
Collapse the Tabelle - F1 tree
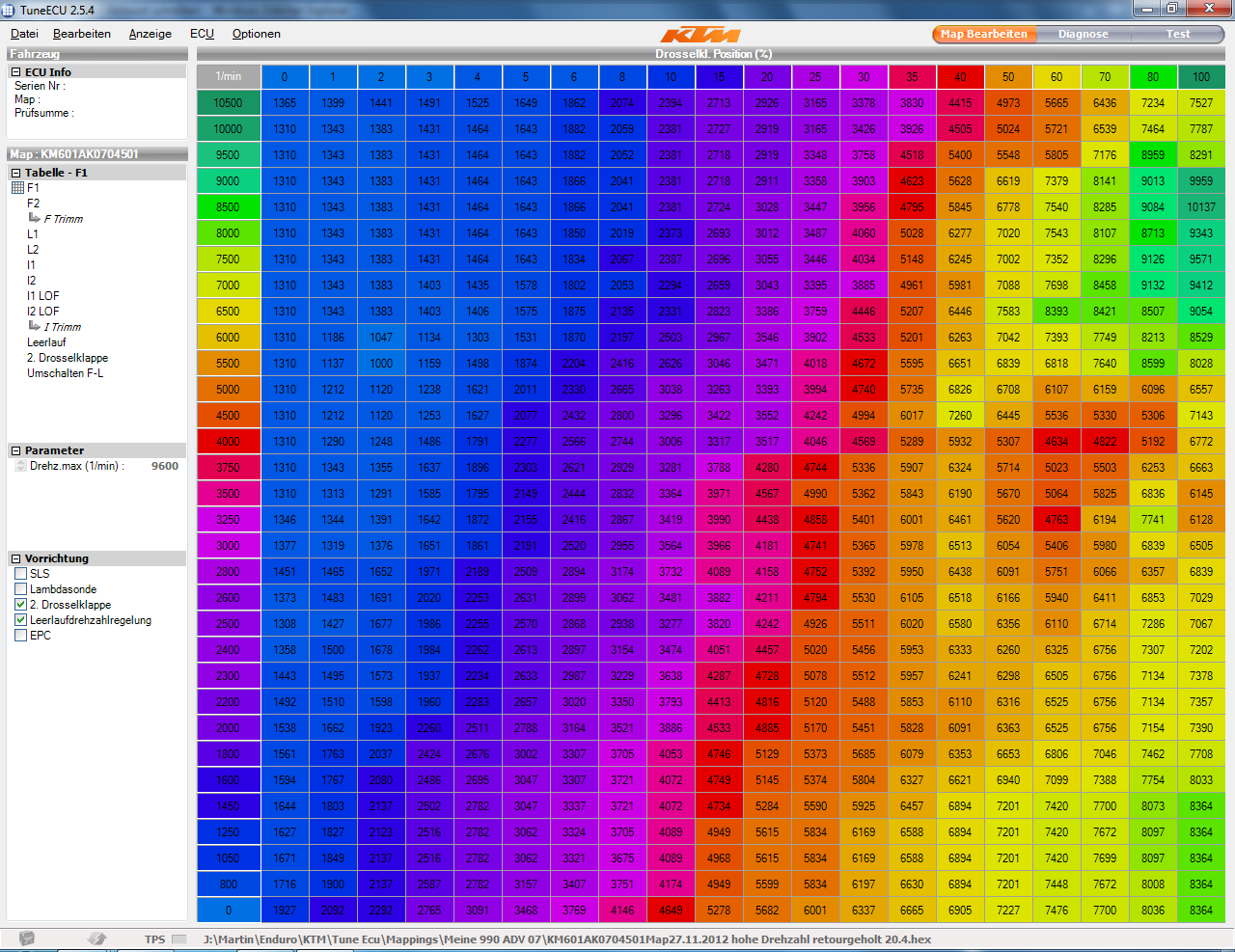click(15, 173)
